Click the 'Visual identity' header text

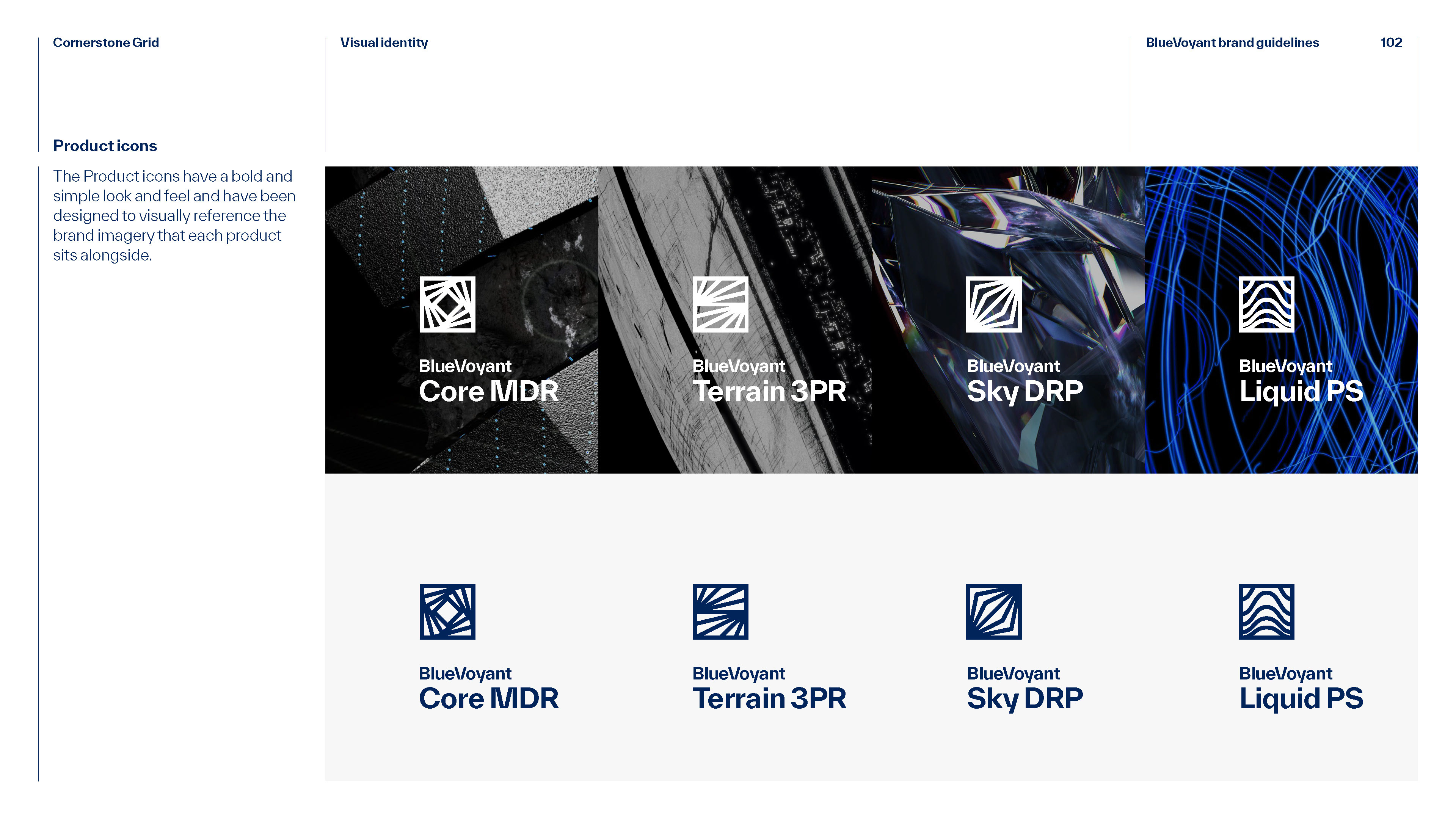[x=384, y=43]
